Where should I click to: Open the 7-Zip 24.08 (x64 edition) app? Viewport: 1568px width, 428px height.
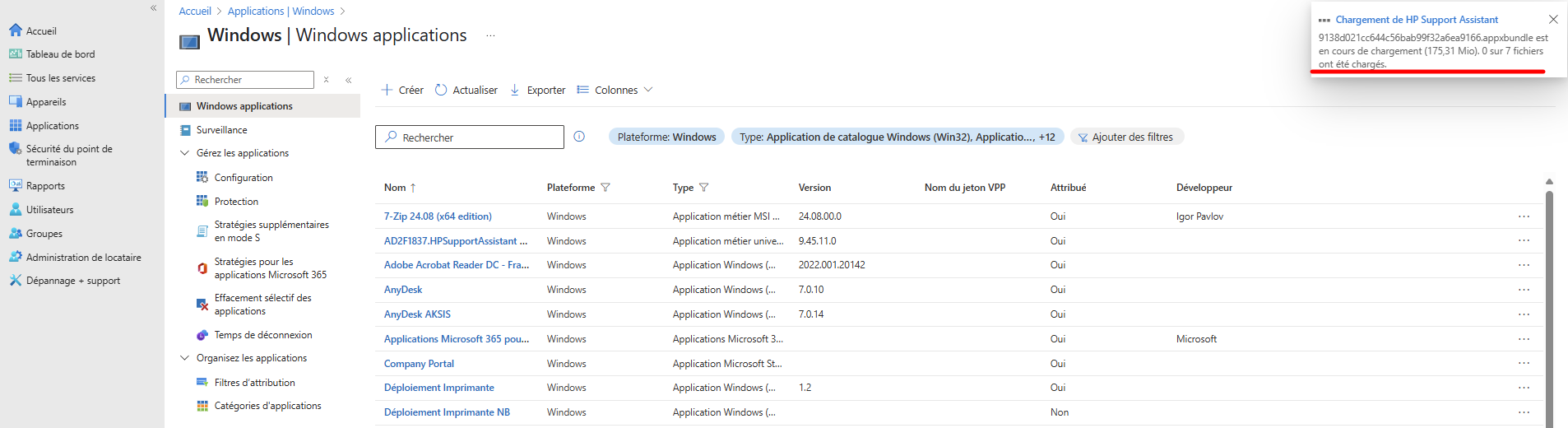(438, 216)
